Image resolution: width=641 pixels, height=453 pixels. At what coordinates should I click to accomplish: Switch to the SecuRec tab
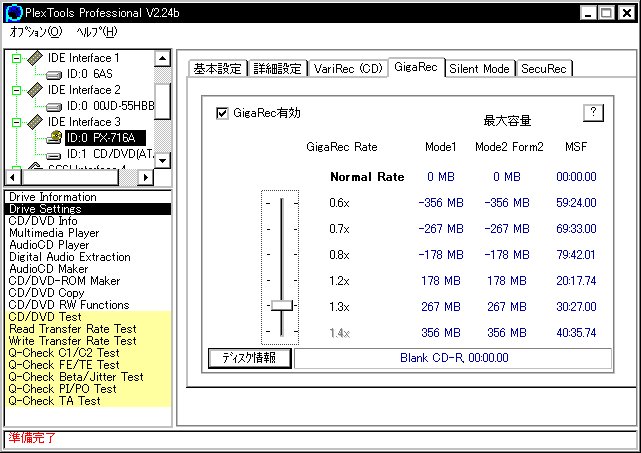point(544,68)
